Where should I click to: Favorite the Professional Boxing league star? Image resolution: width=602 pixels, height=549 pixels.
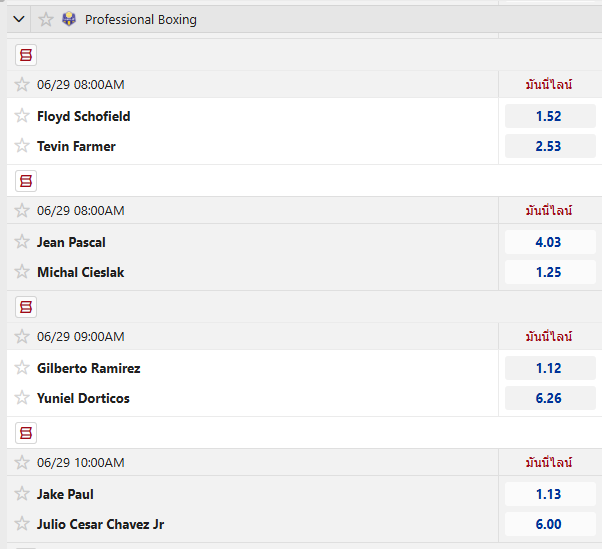(x=46, y=19)
